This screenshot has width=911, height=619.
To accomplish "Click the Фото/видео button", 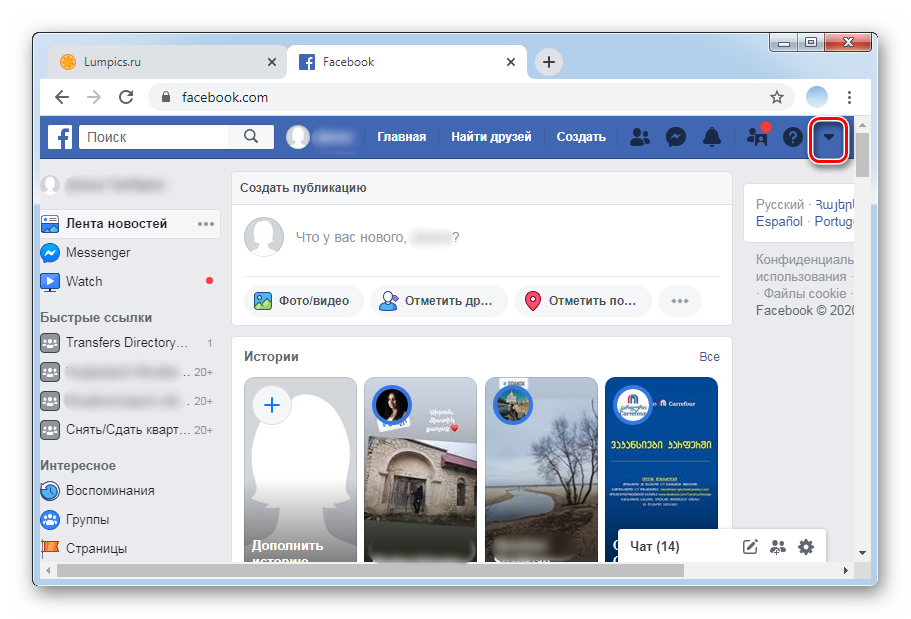I will pyautogui.click(x=302, y=300).
